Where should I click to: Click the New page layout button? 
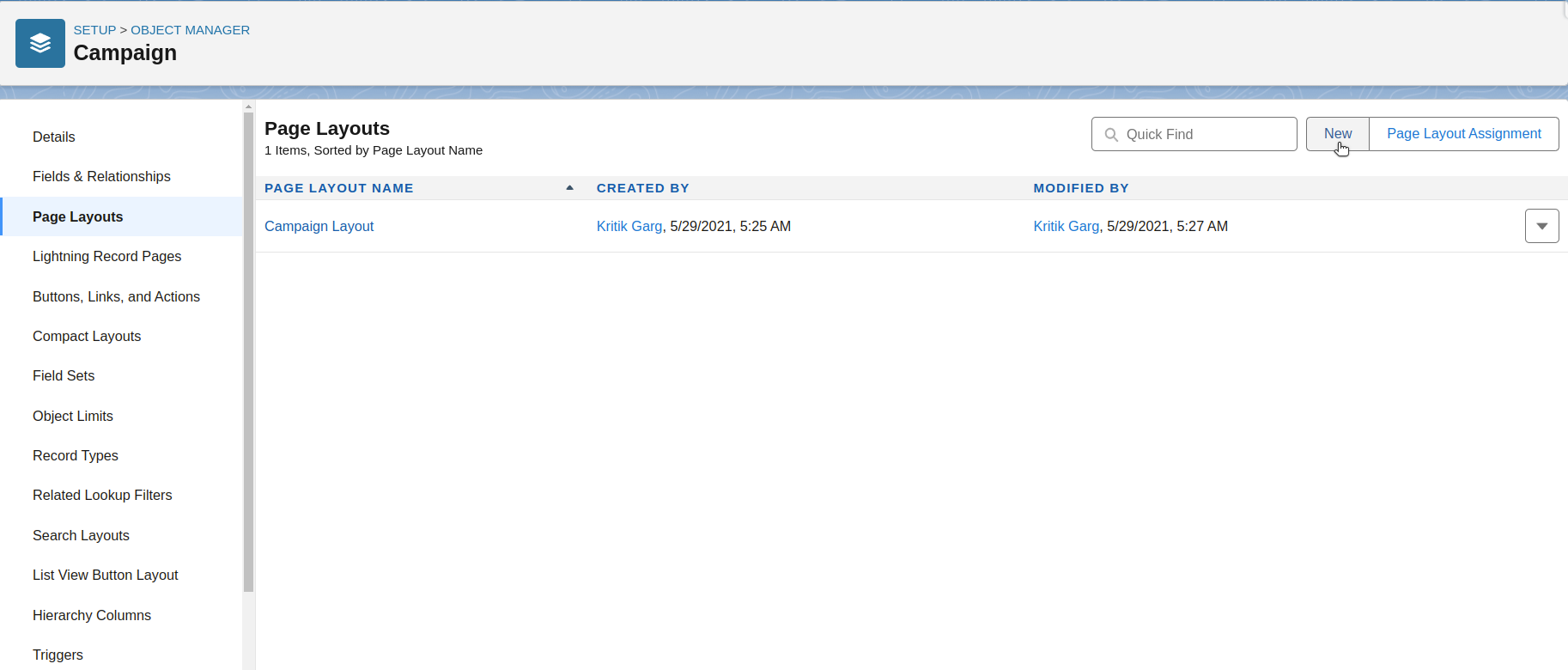coord(1337,134)
